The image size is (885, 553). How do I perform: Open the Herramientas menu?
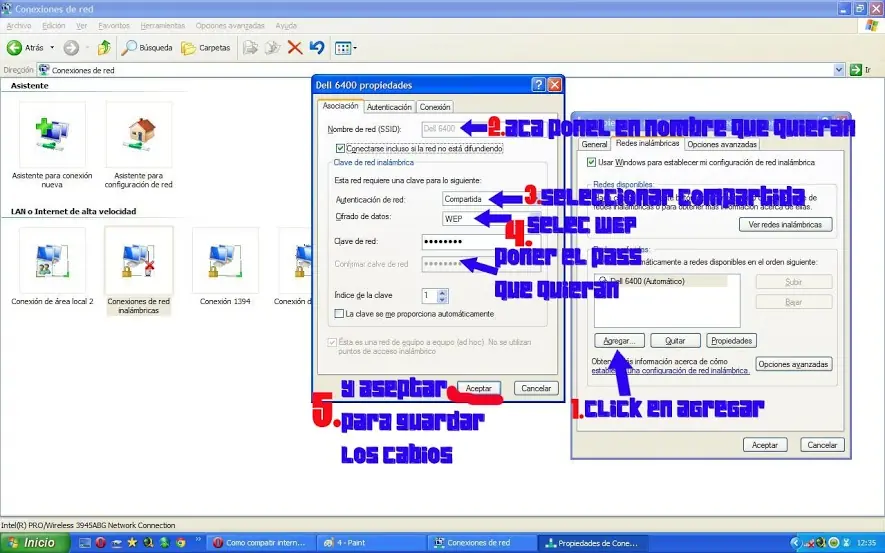click(163, 26)
